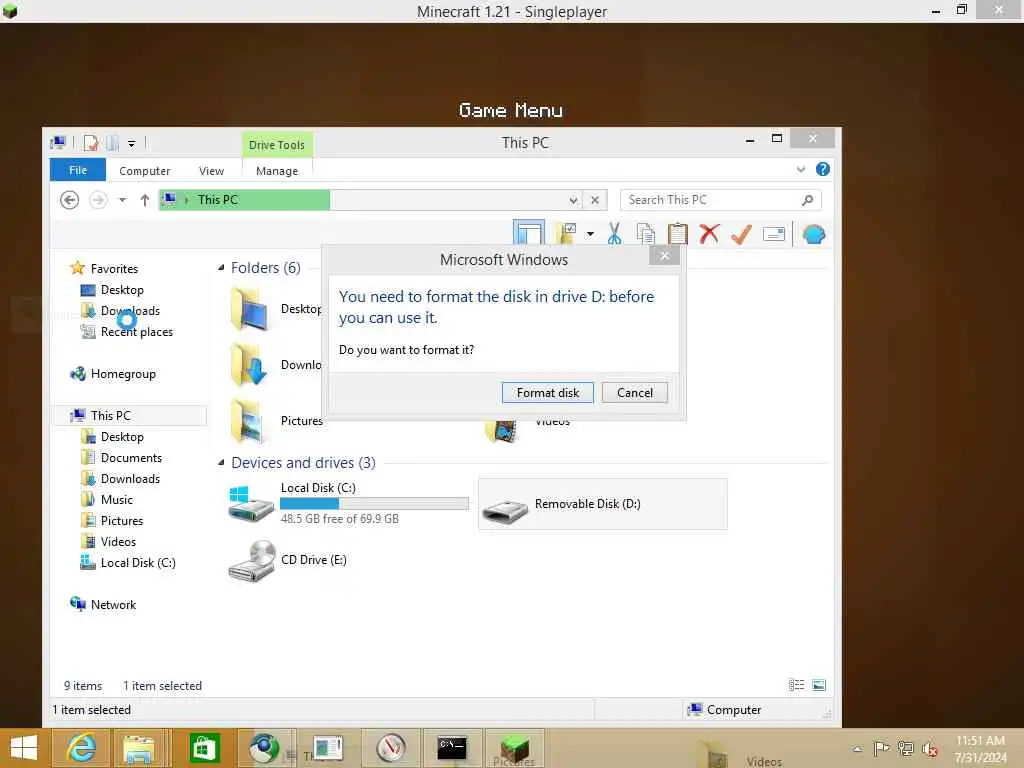This screenshot has height=768, width=1024.
Task: Collapse the Folders (6) group
Action: [x=221, y=268]
